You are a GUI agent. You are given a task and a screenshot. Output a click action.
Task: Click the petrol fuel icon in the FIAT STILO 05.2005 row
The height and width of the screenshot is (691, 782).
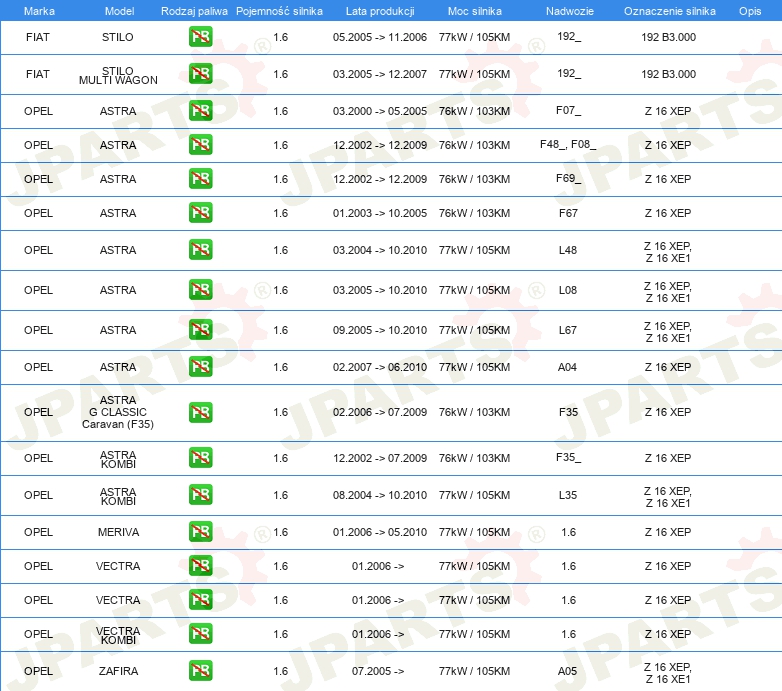coord(200,37)
